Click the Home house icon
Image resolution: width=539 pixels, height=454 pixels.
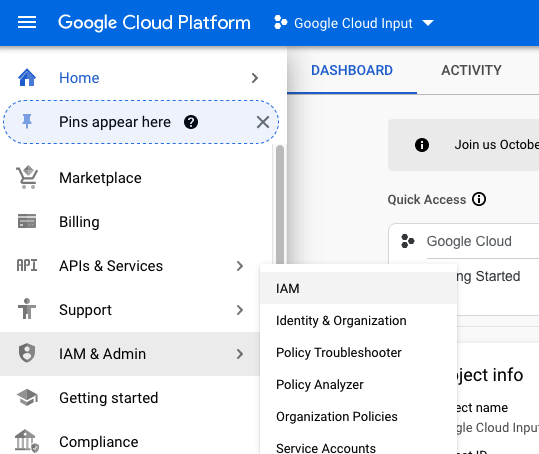(27, 78)
